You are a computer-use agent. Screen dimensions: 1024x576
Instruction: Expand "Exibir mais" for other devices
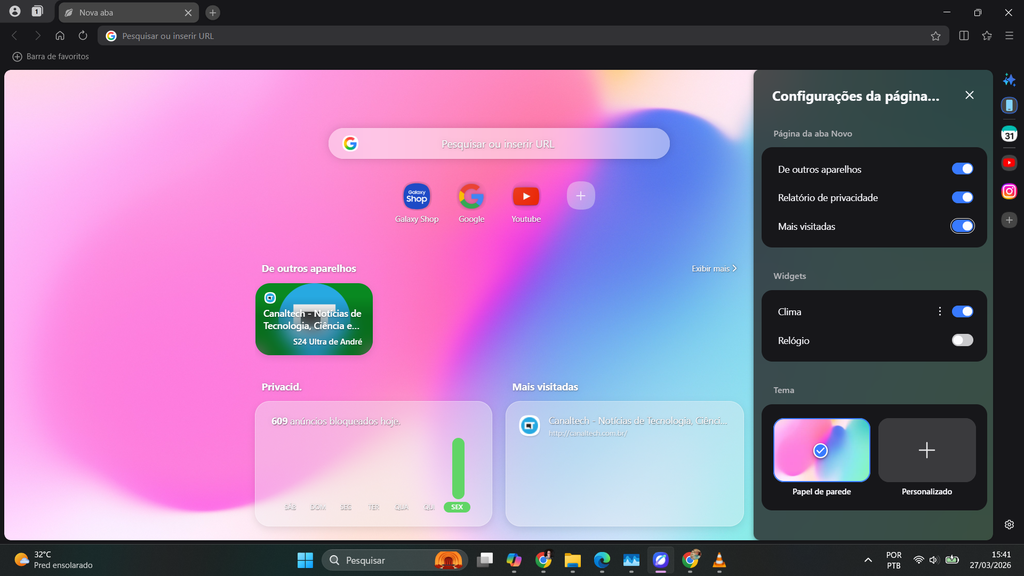point(713,269)
